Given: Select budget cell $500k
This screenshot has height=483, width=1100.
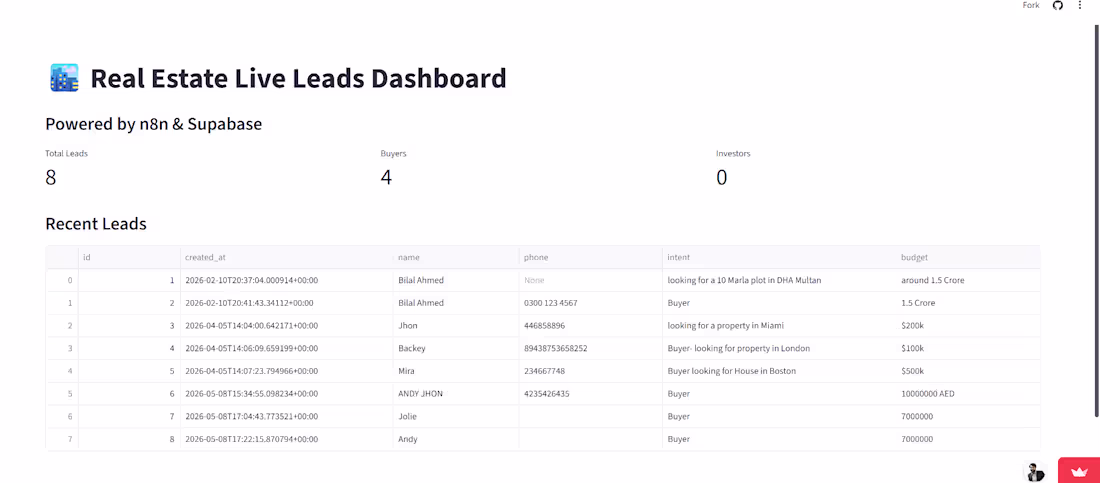Looking at the screenshot, I should pyautogui.click(x=968, y=371).
